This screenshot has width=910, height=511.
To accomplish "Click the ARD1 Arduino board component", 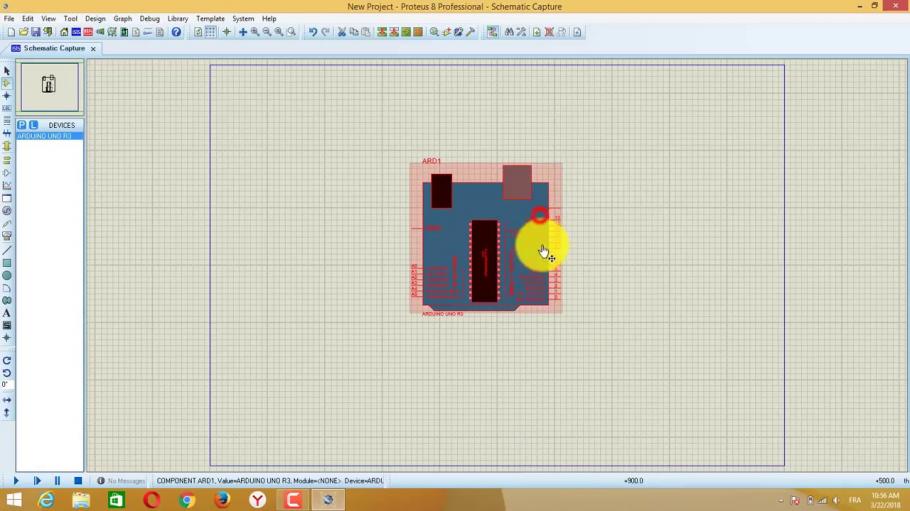I will pos(486,238).
